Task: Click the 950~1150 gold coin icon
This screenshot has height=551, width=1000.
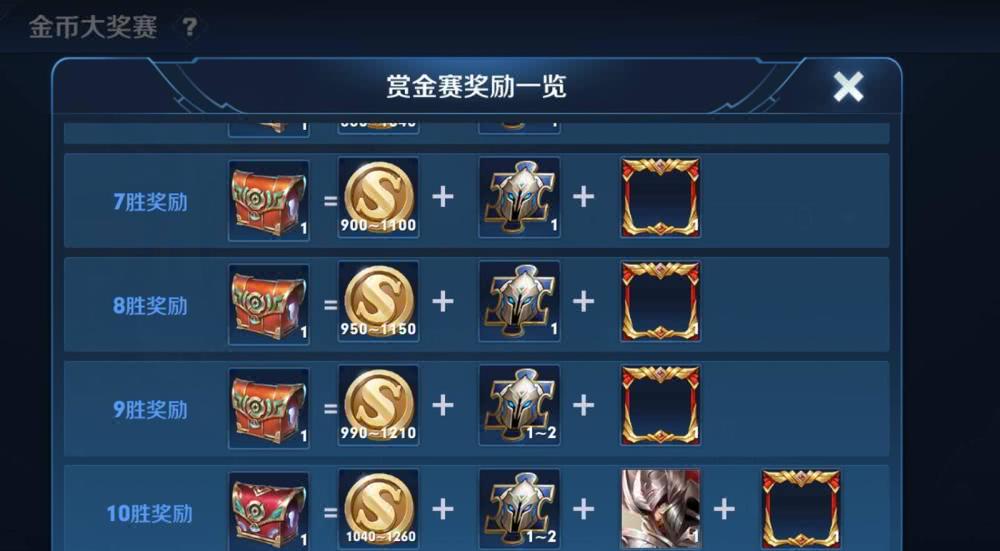Action: [x=378, y=302]
